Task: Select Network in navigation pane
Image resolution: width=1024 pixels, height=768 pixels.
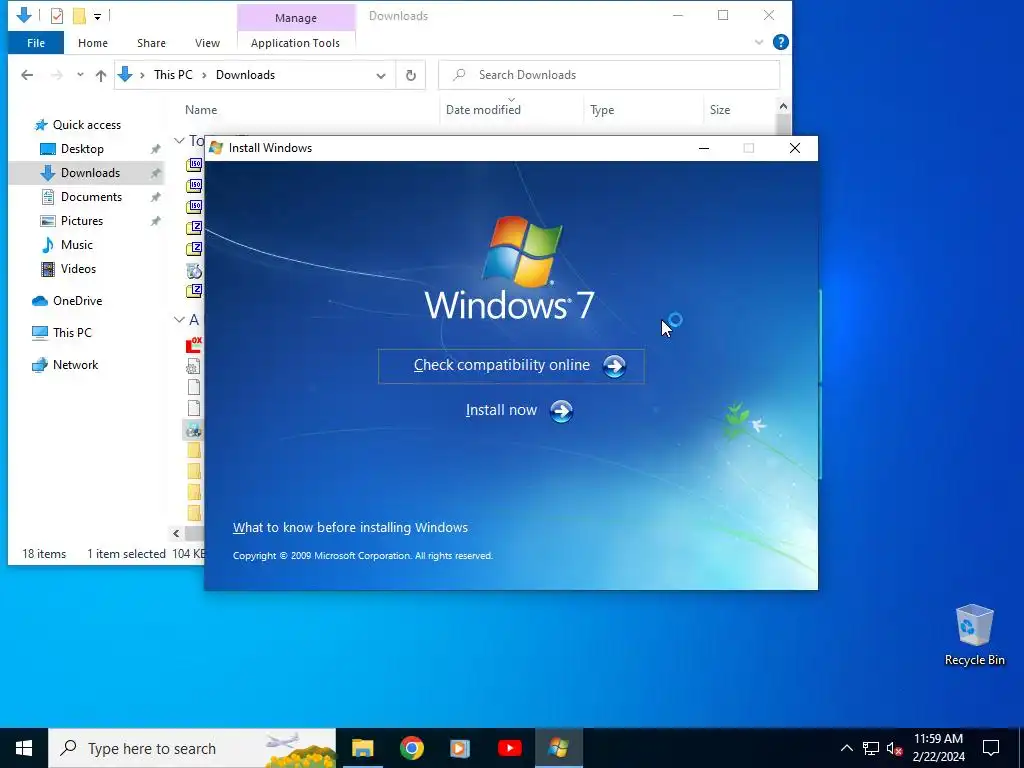Action: click(75, 364)
